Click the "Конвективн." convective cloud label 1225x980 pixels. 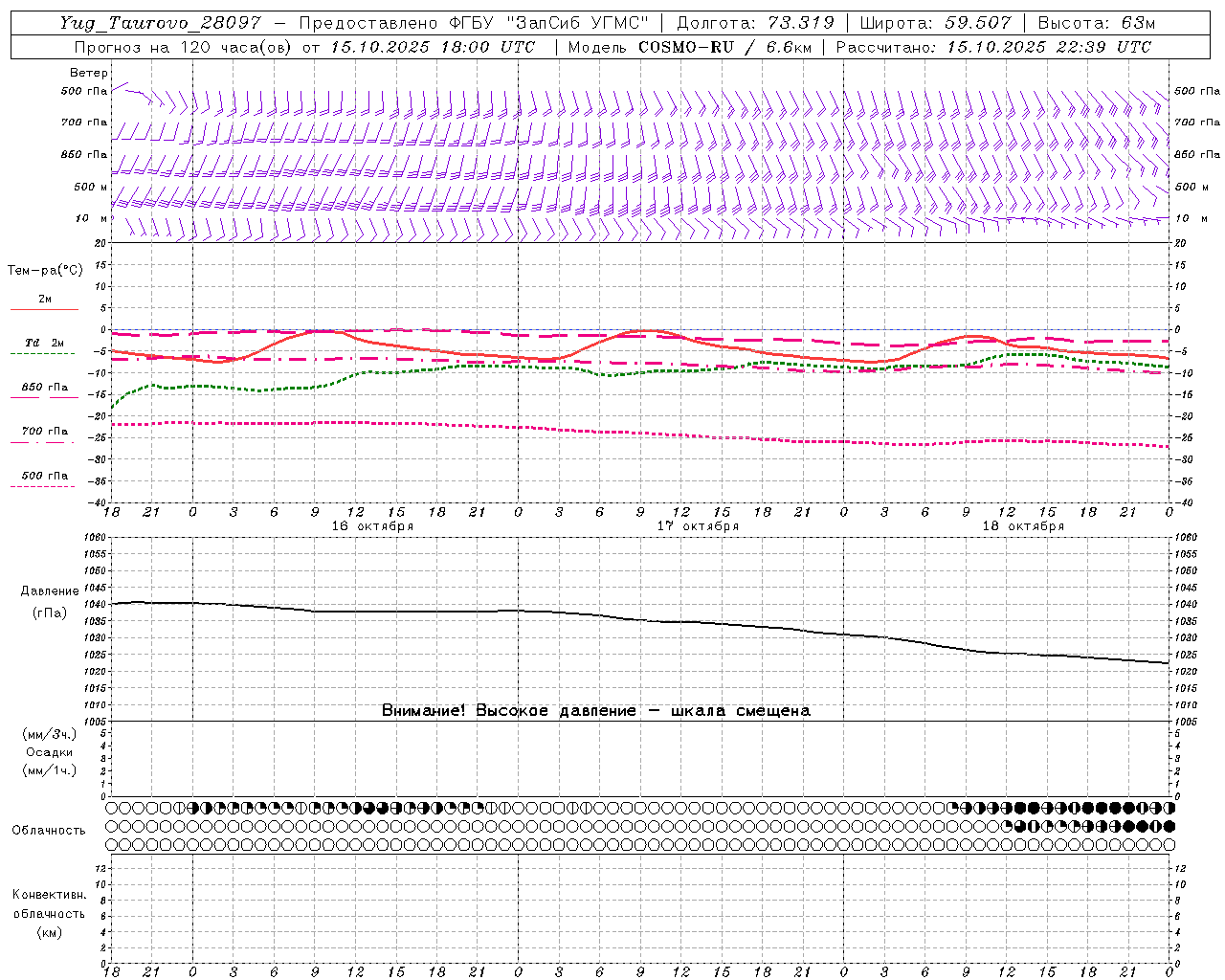49,895
